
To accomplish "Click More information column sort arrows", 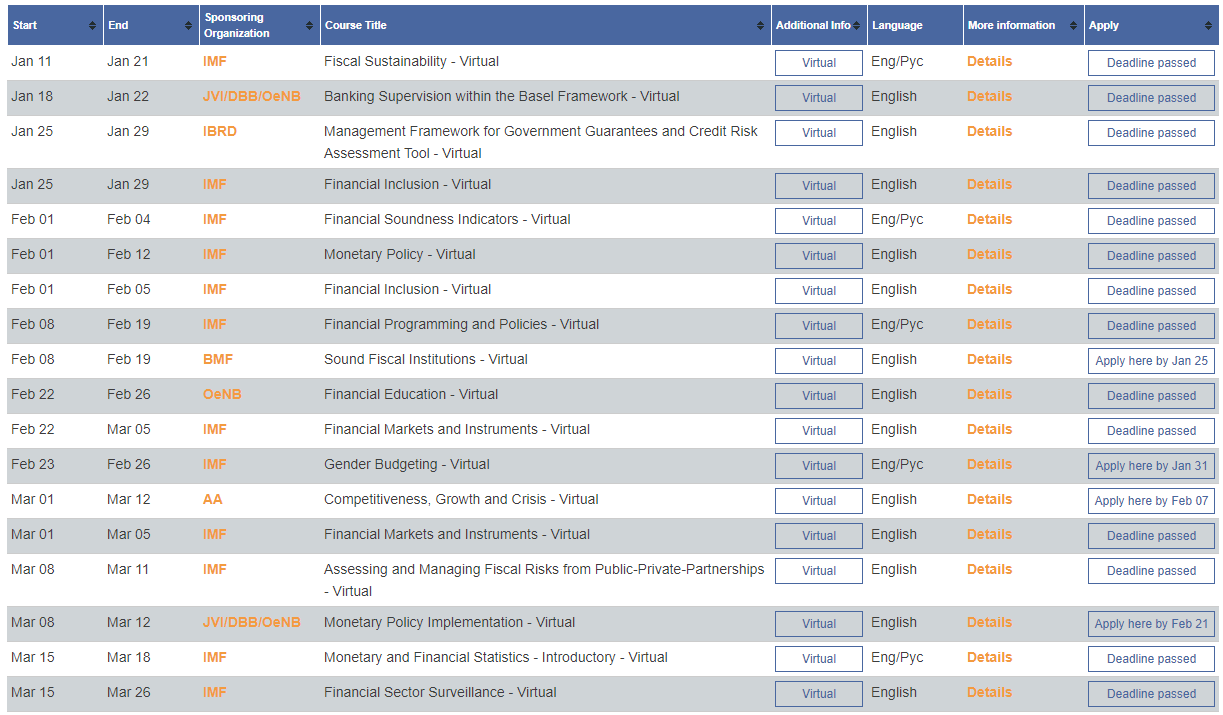I will pyautogui.click(x=1074, y=26).
